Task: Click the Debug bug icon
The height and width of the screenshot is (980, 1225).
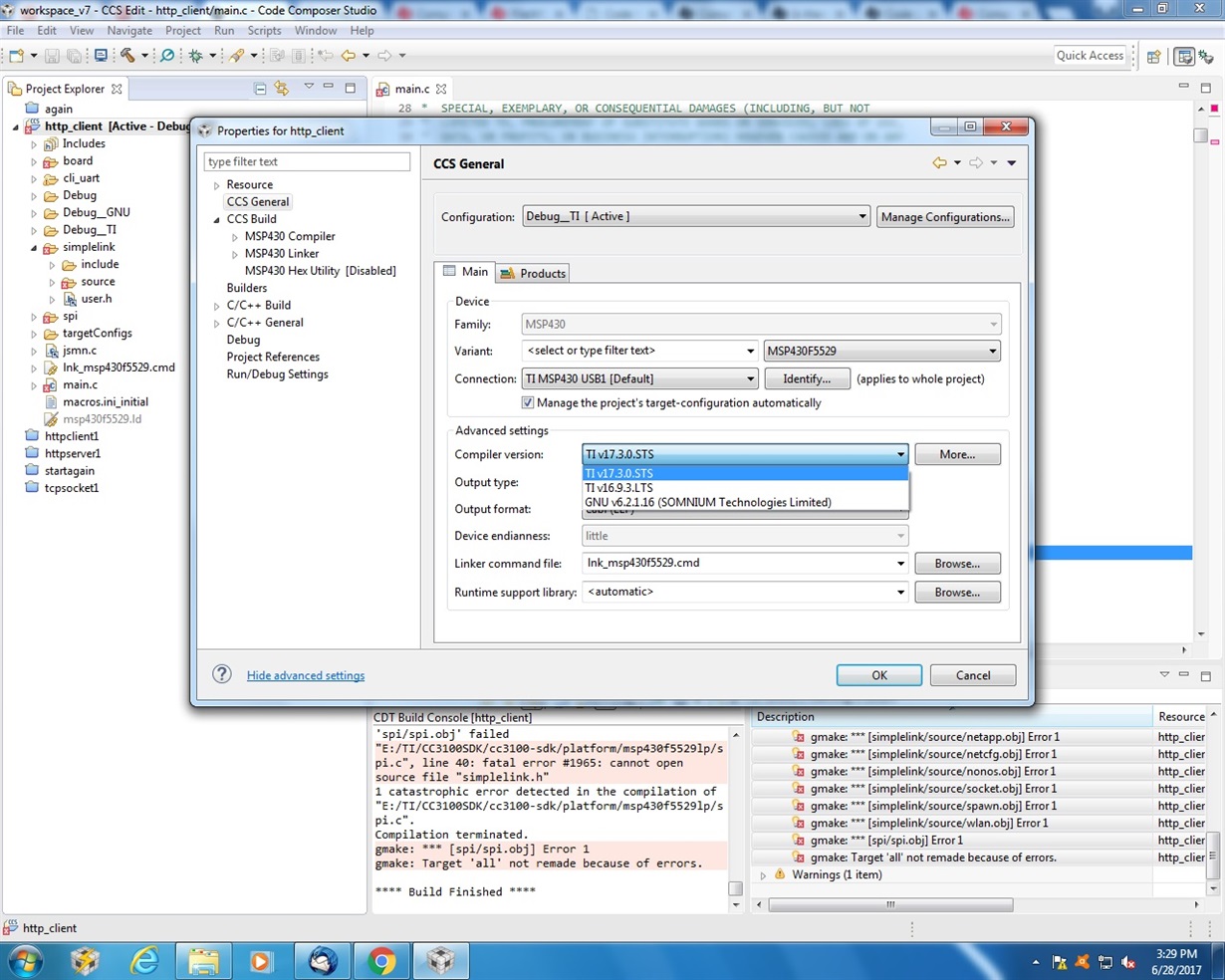Action: (x=195, y=56)
